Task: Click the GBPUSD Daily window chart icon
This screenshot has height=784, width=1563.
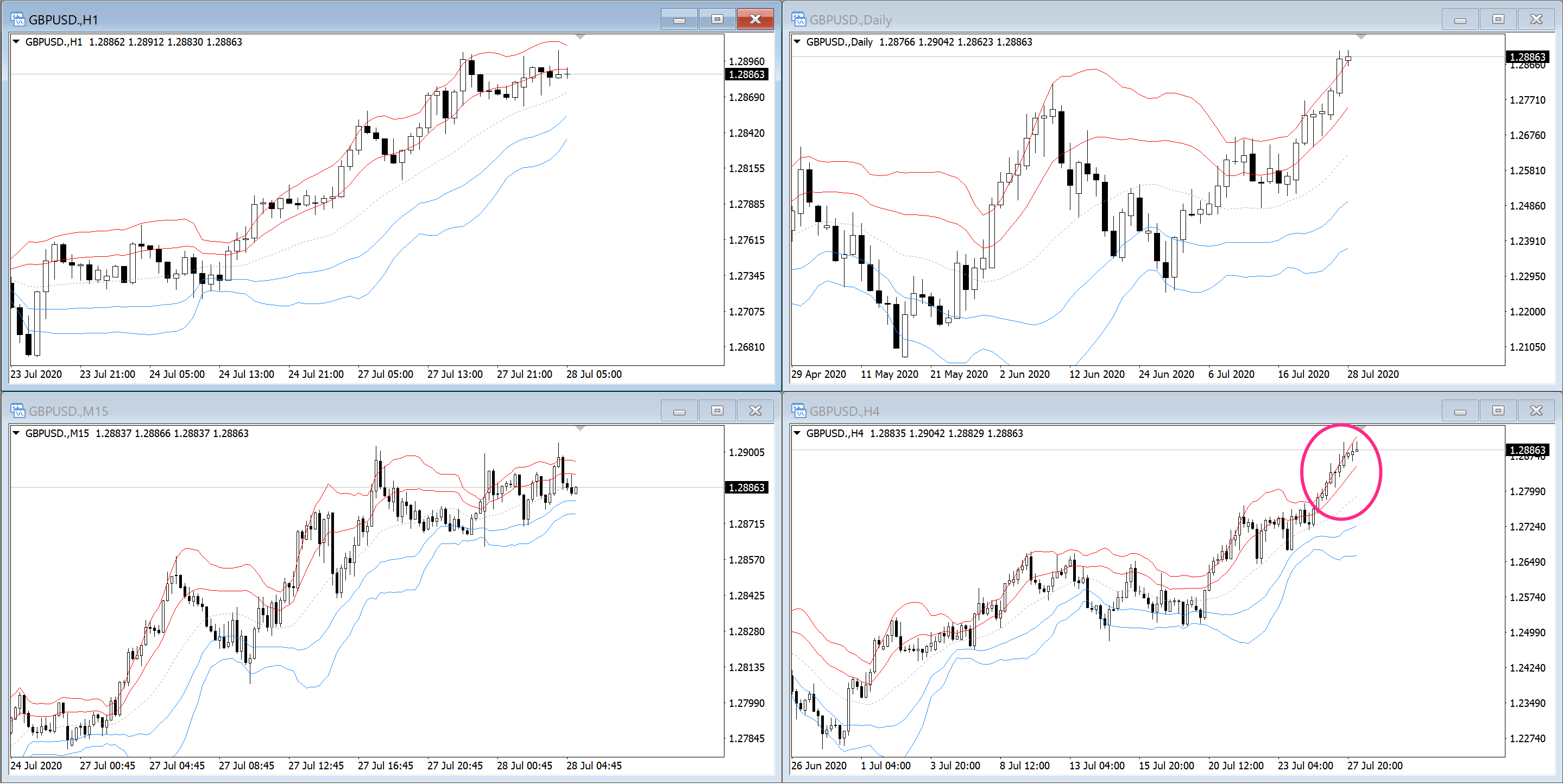Action: [x=798, y=20]
